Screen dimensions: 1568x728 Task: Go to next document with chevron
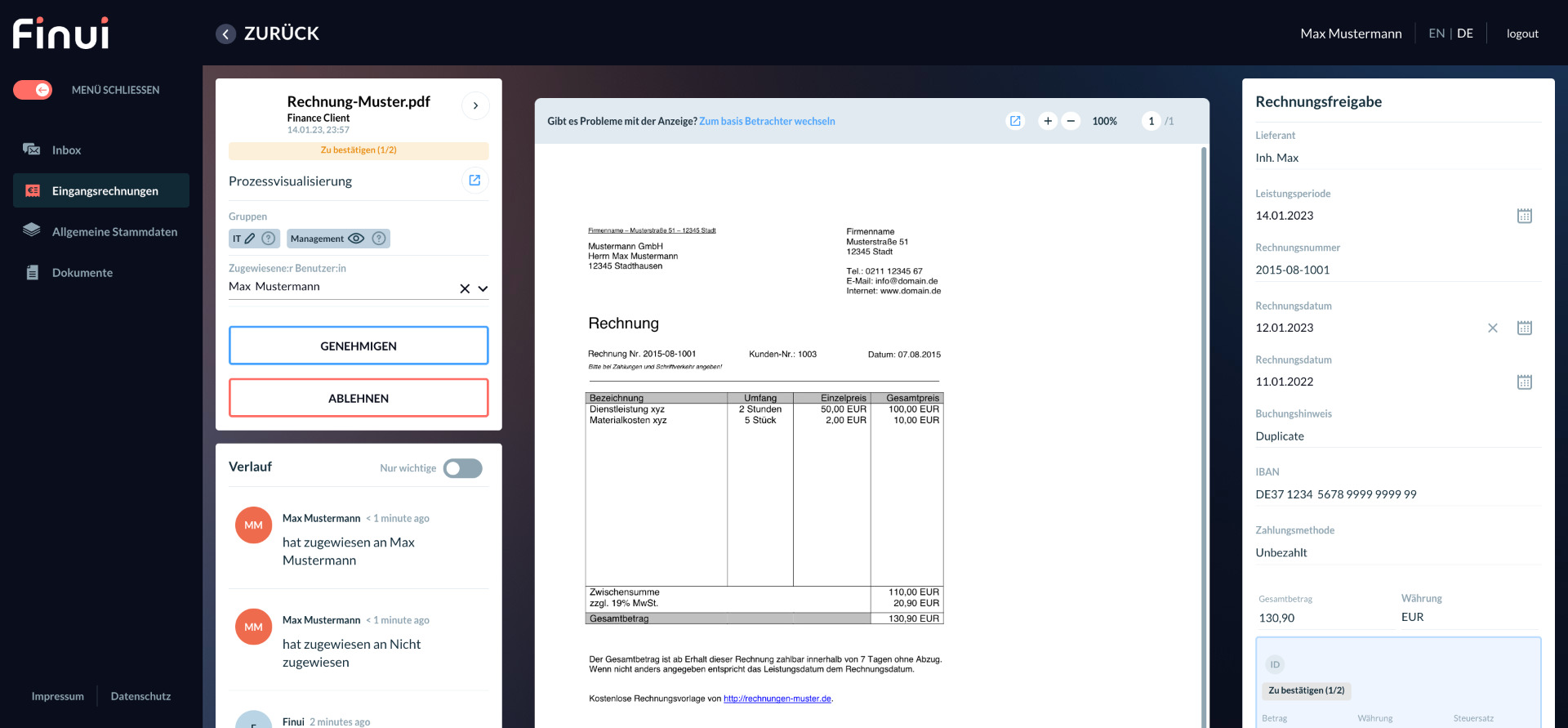coord(475,105)
